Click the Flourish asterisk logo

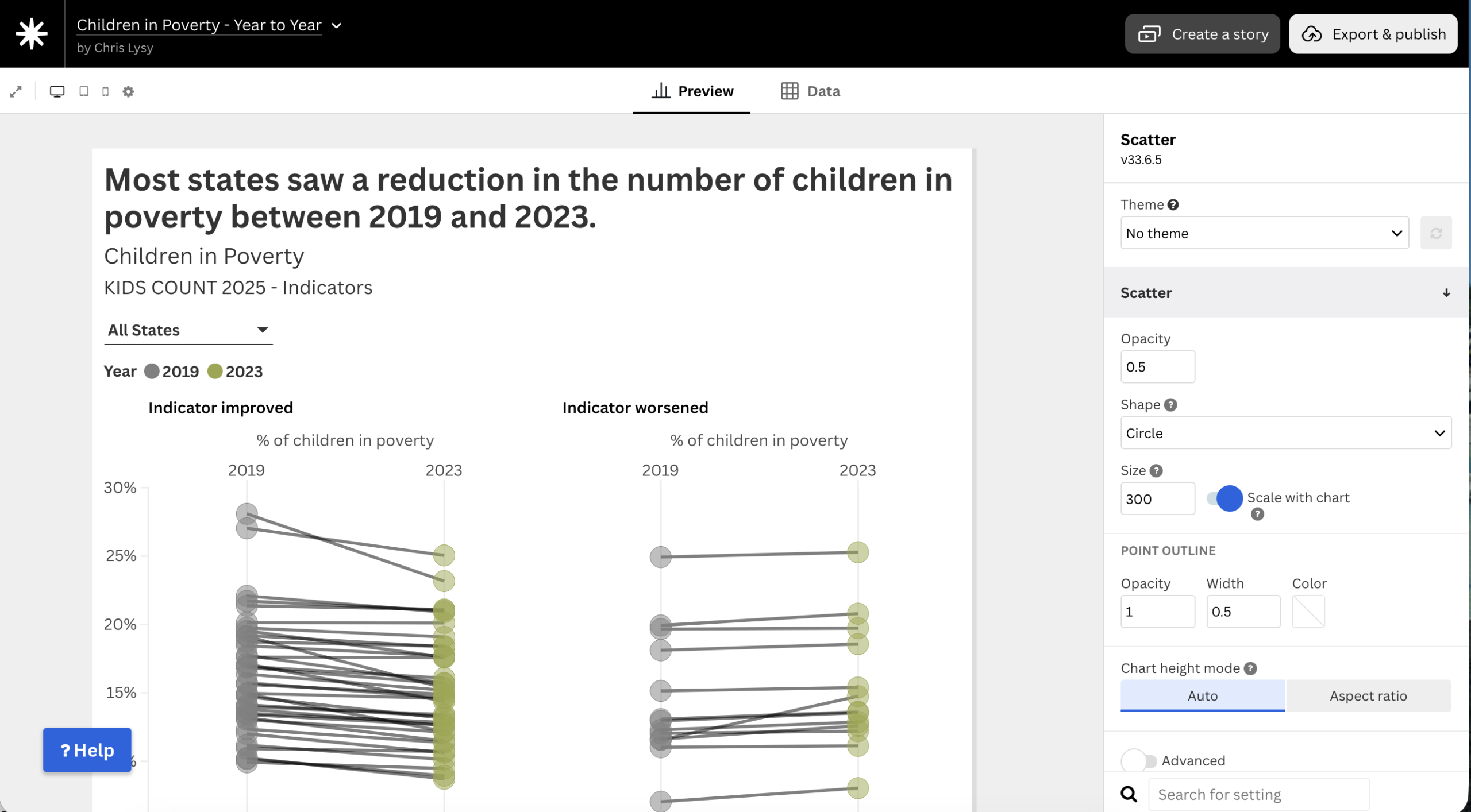click(32, 33)
